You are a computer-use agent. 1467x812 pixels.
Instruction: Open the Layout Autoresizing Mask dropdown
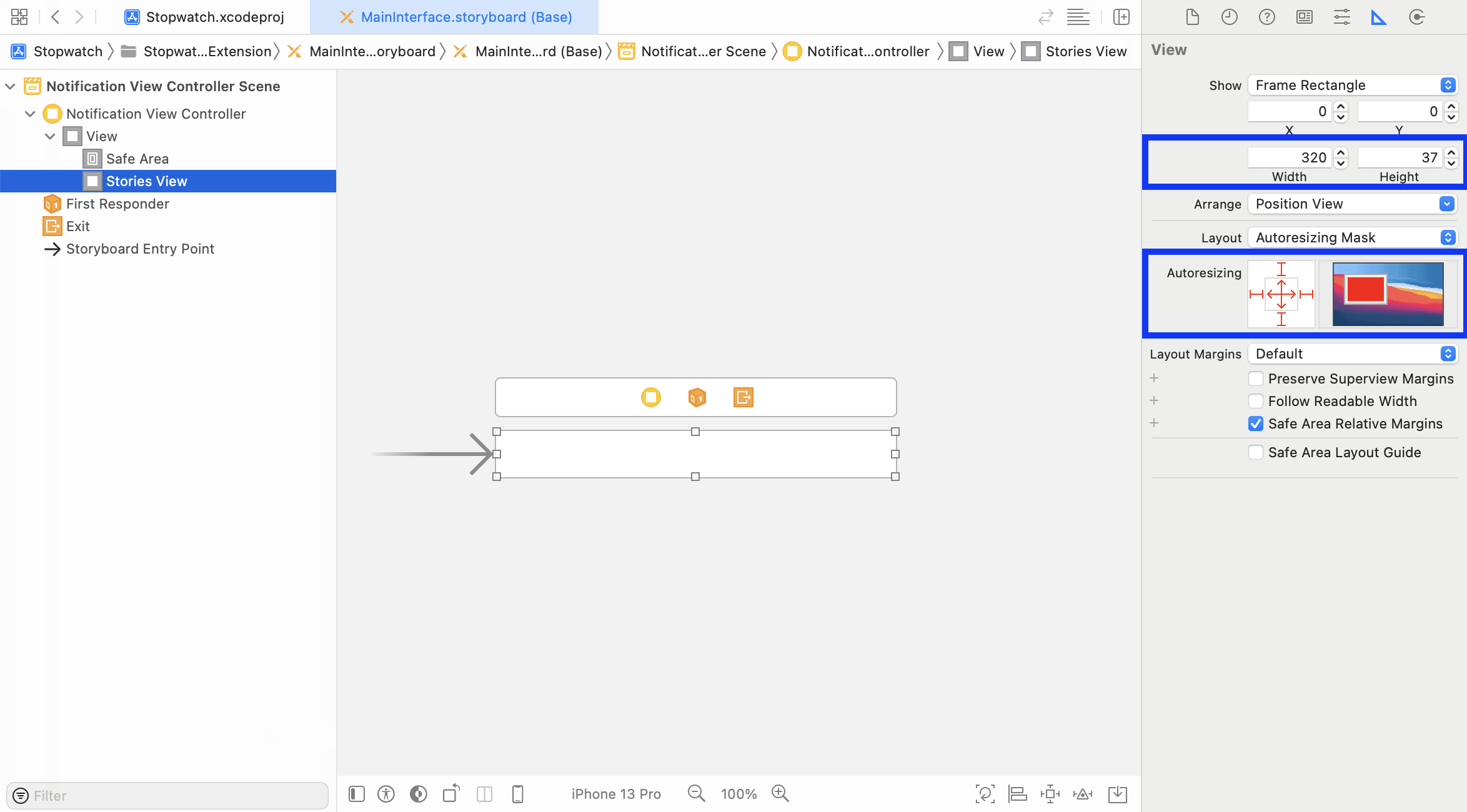coord(1353,237)
